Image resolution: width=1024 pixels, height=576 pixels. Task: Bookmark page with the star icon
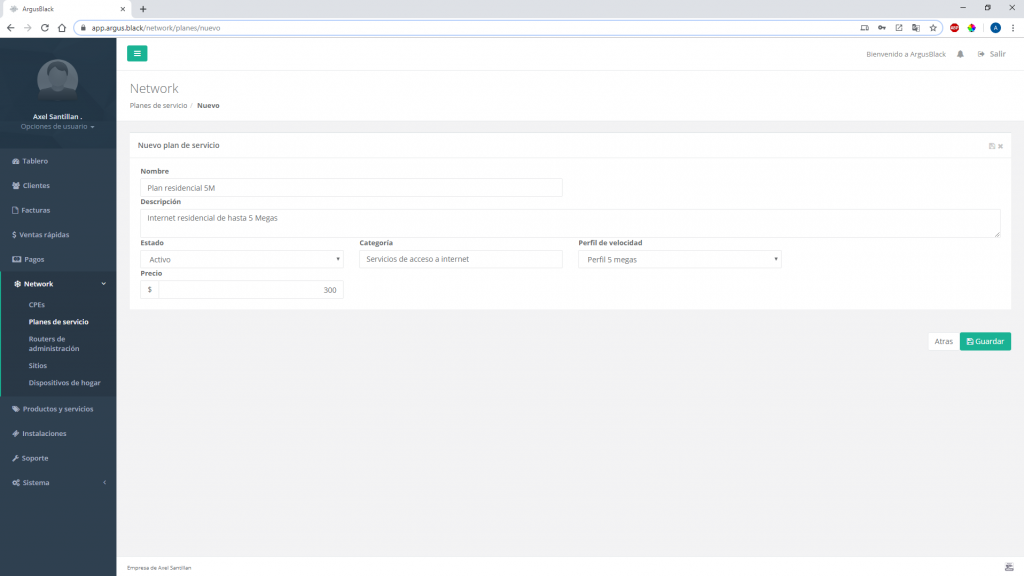(x=933, y=28)
